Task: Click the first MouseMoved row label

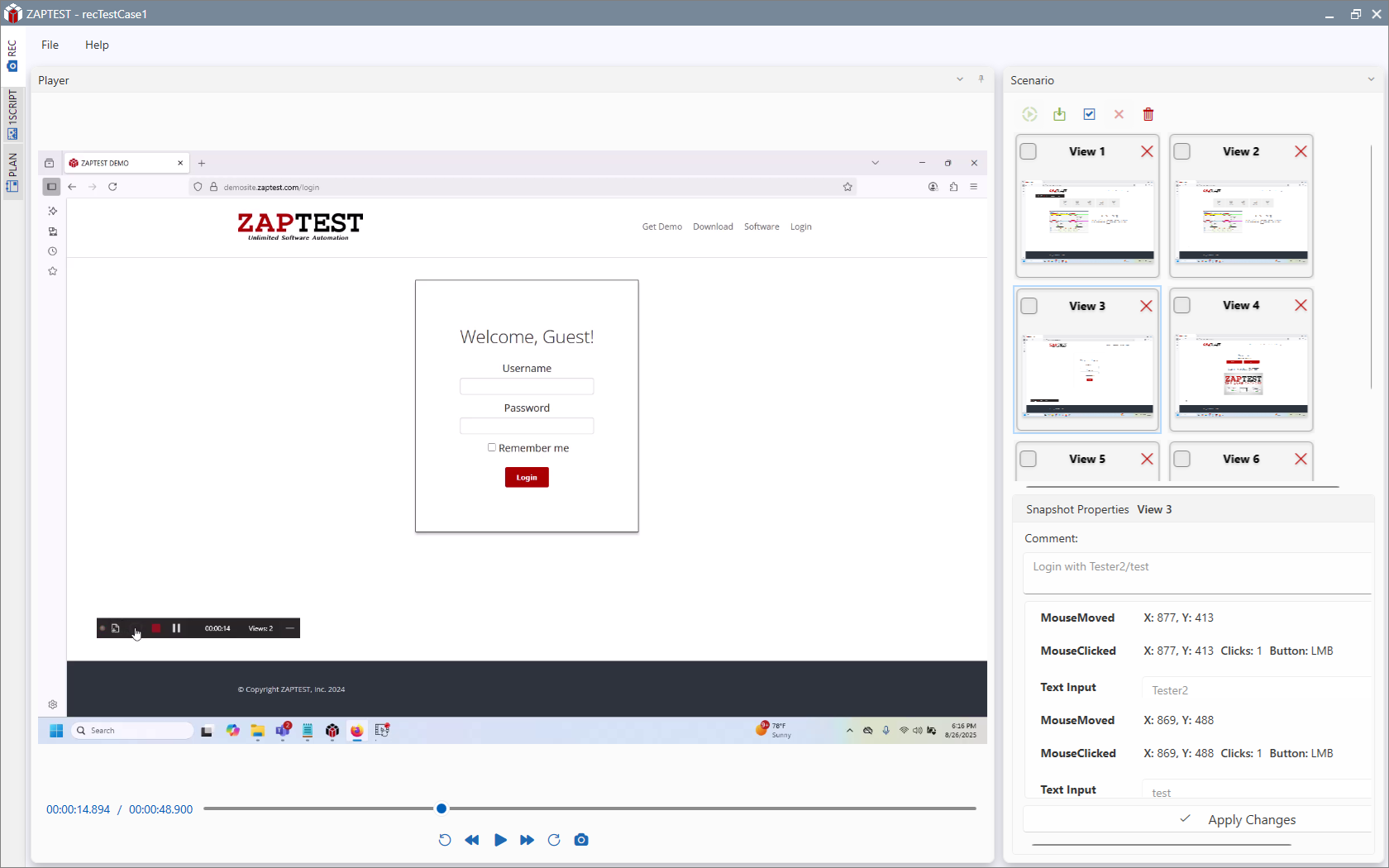Action: [x=1077, y=618]
